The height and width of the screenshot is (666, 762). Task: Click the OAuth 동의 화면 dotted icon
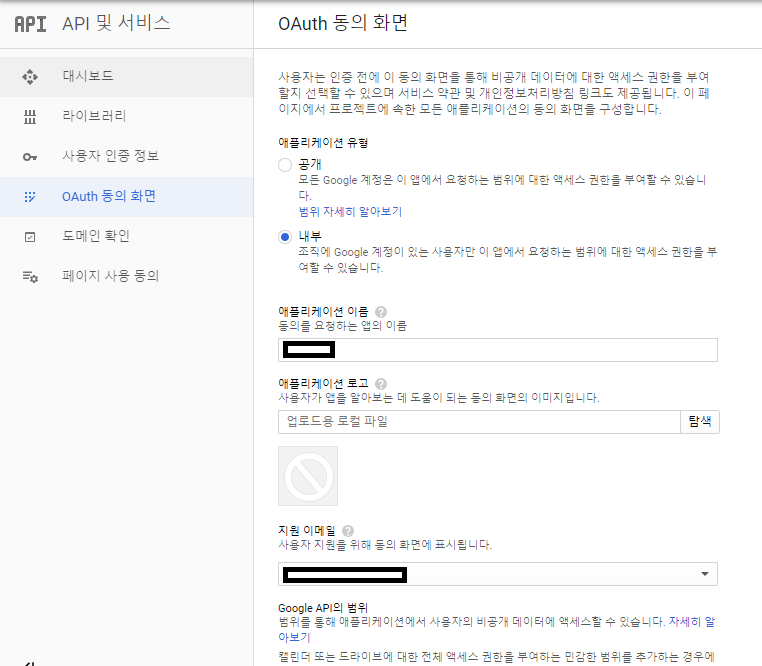[30, 197]
